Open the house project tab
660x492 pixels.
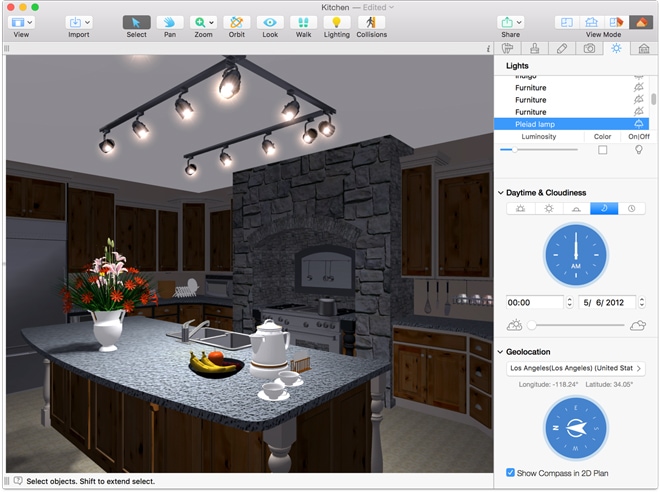(x=644, y=48)
